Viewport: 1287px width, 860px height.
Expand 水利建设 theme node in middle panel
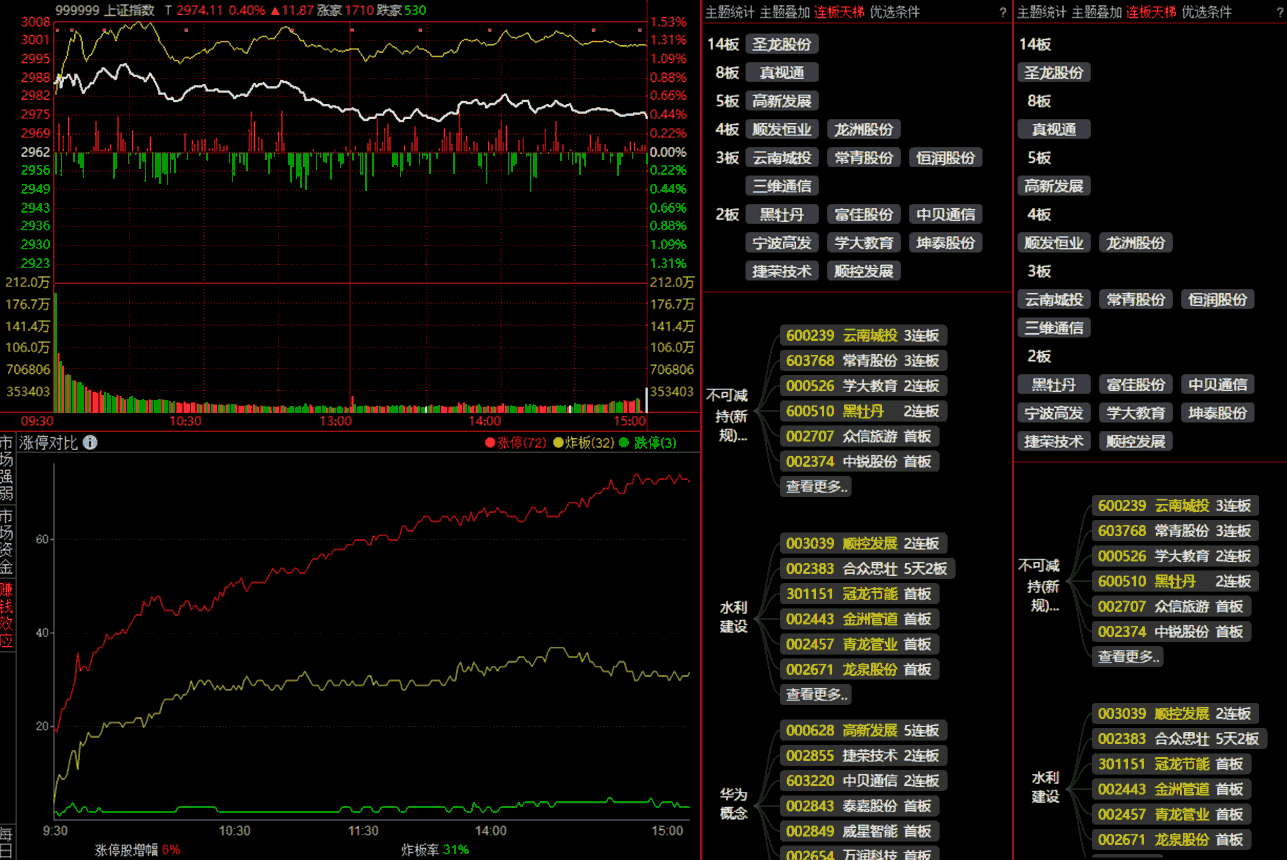[734, 616]
